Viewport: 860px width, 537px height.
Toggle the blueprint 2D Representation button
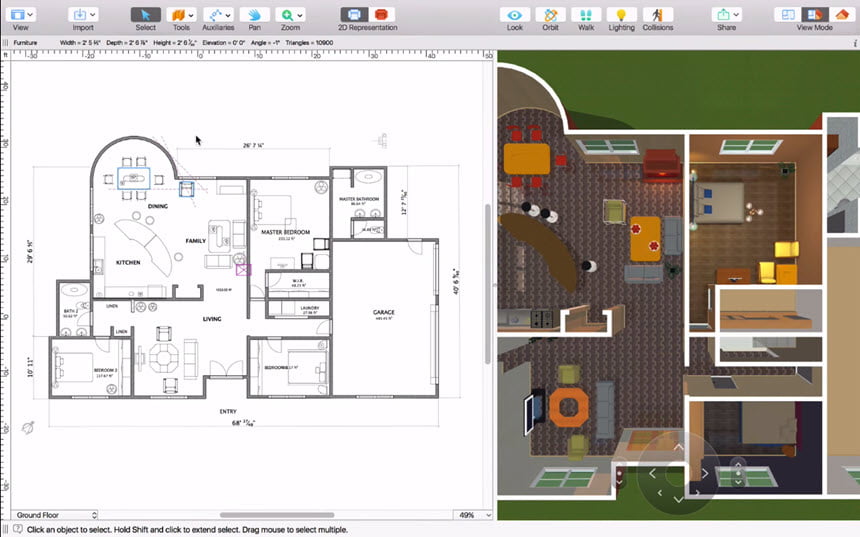pos(354,15)
